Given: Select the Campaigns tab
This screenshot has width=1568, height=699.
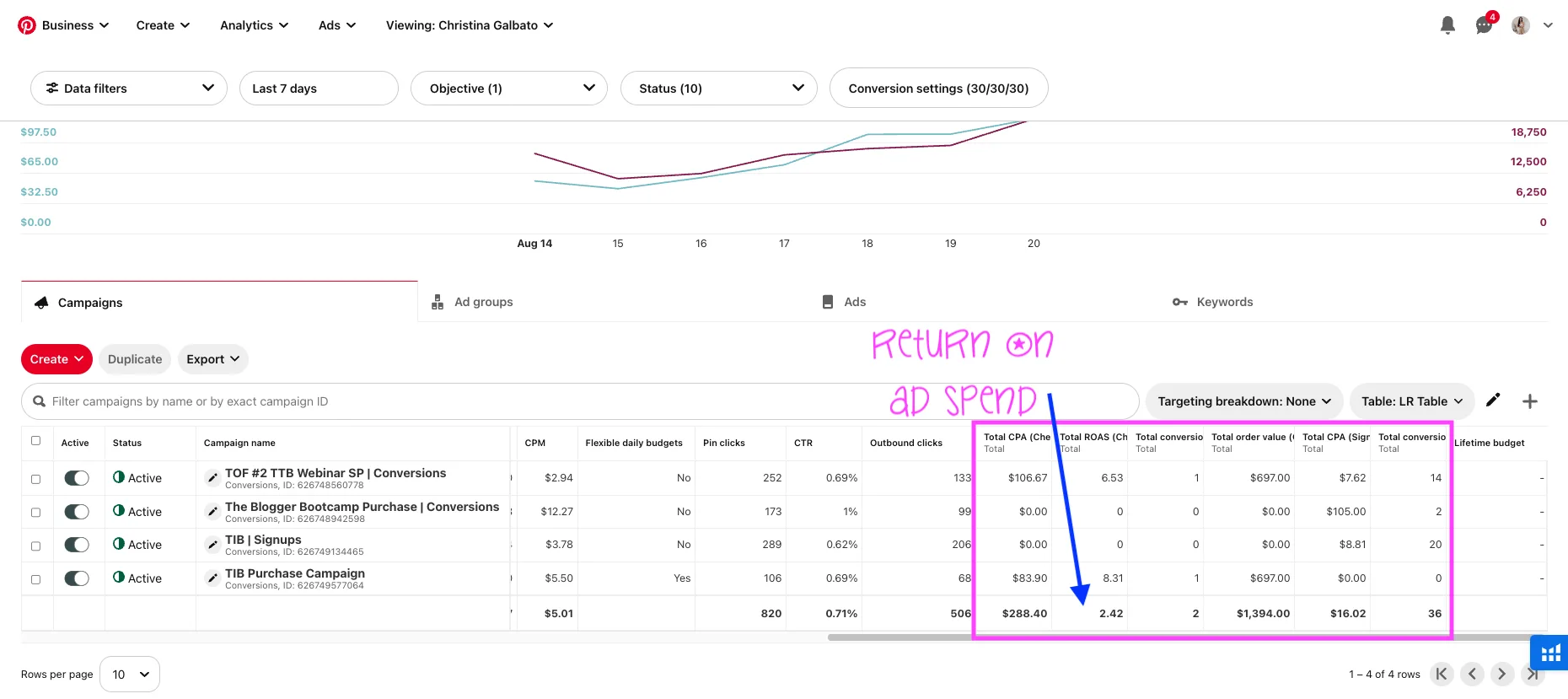Looking at the screenshot, I should (x=219, y=302).
